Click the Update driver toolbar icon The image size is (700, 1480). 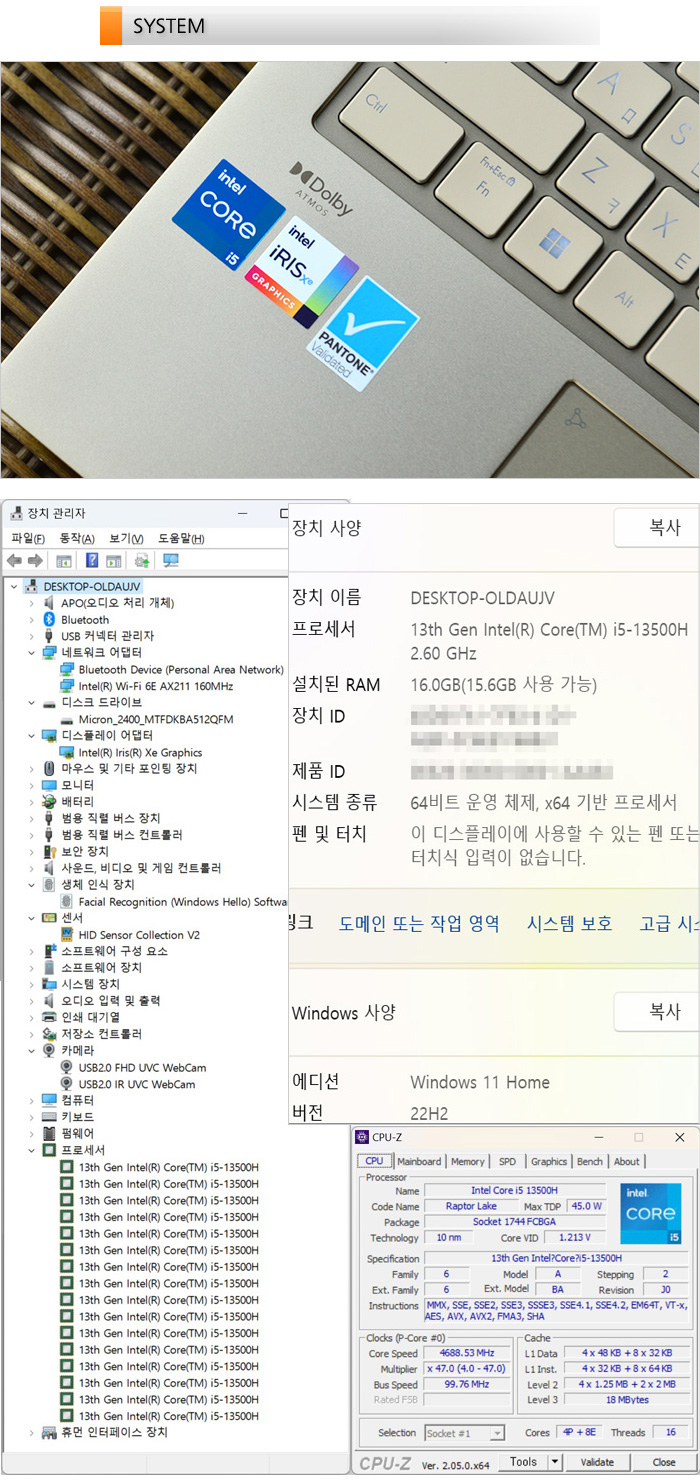[x=142, y=561]
